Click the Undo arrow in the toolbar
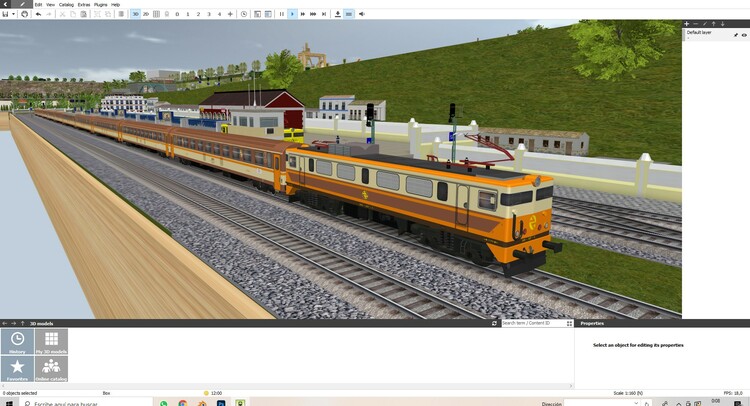 38,14
